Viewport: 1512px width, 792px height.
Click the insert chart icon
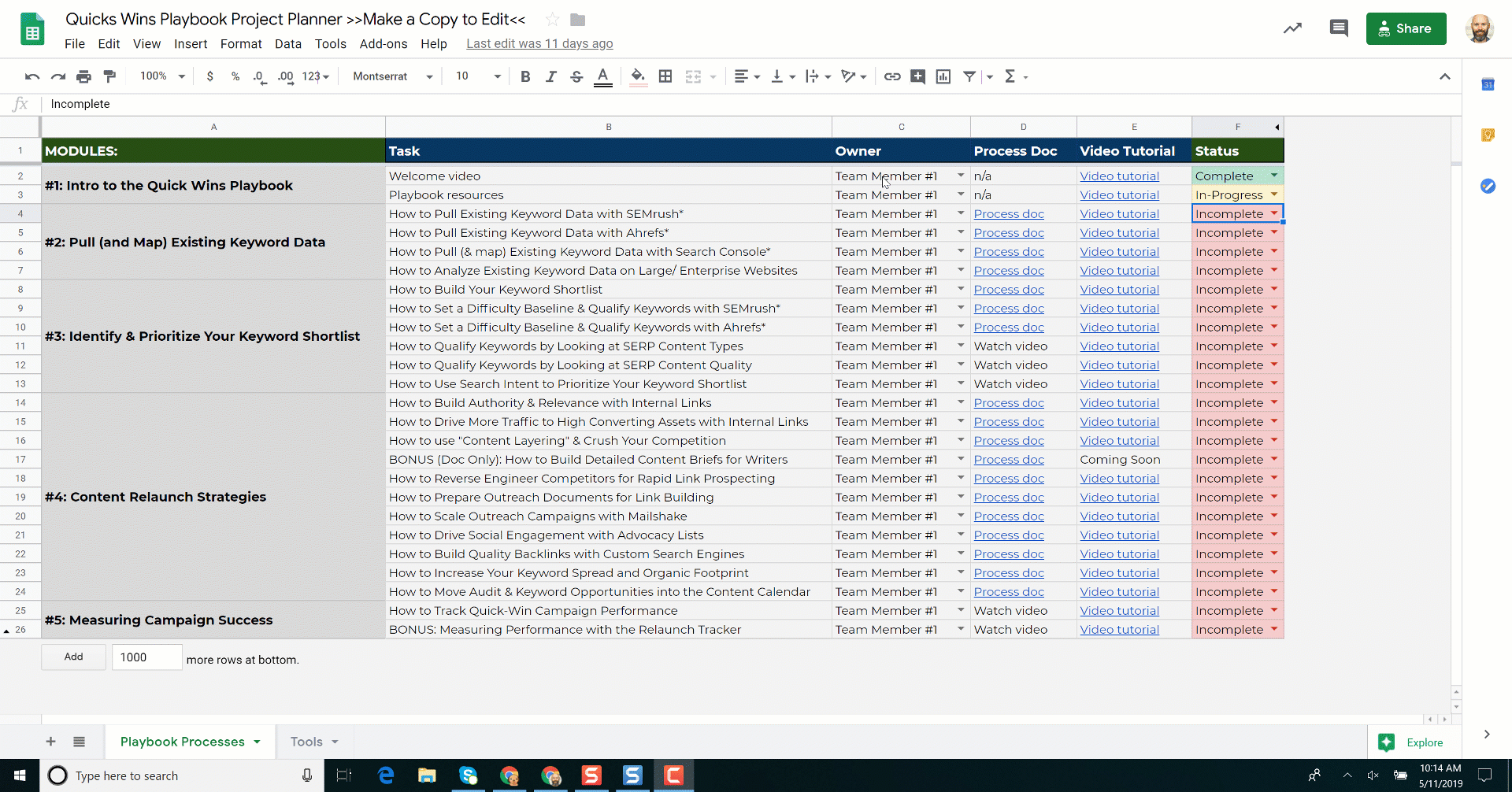[943, 76]
